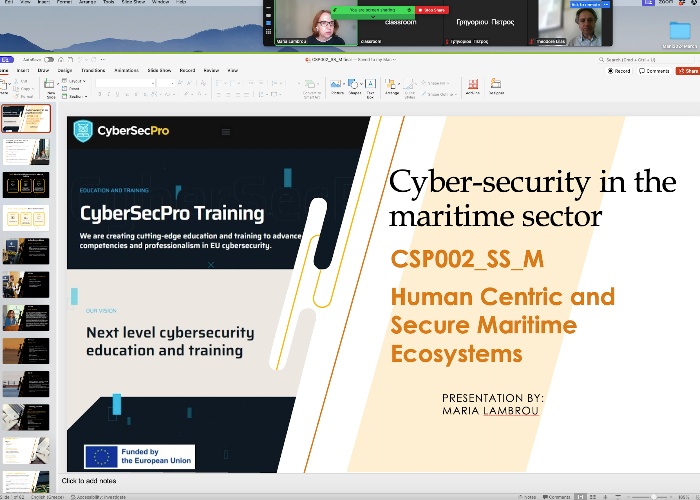700x500 pixels.
Task: Click the Normal view icon in status bar
Action: (x=580, y=497)
